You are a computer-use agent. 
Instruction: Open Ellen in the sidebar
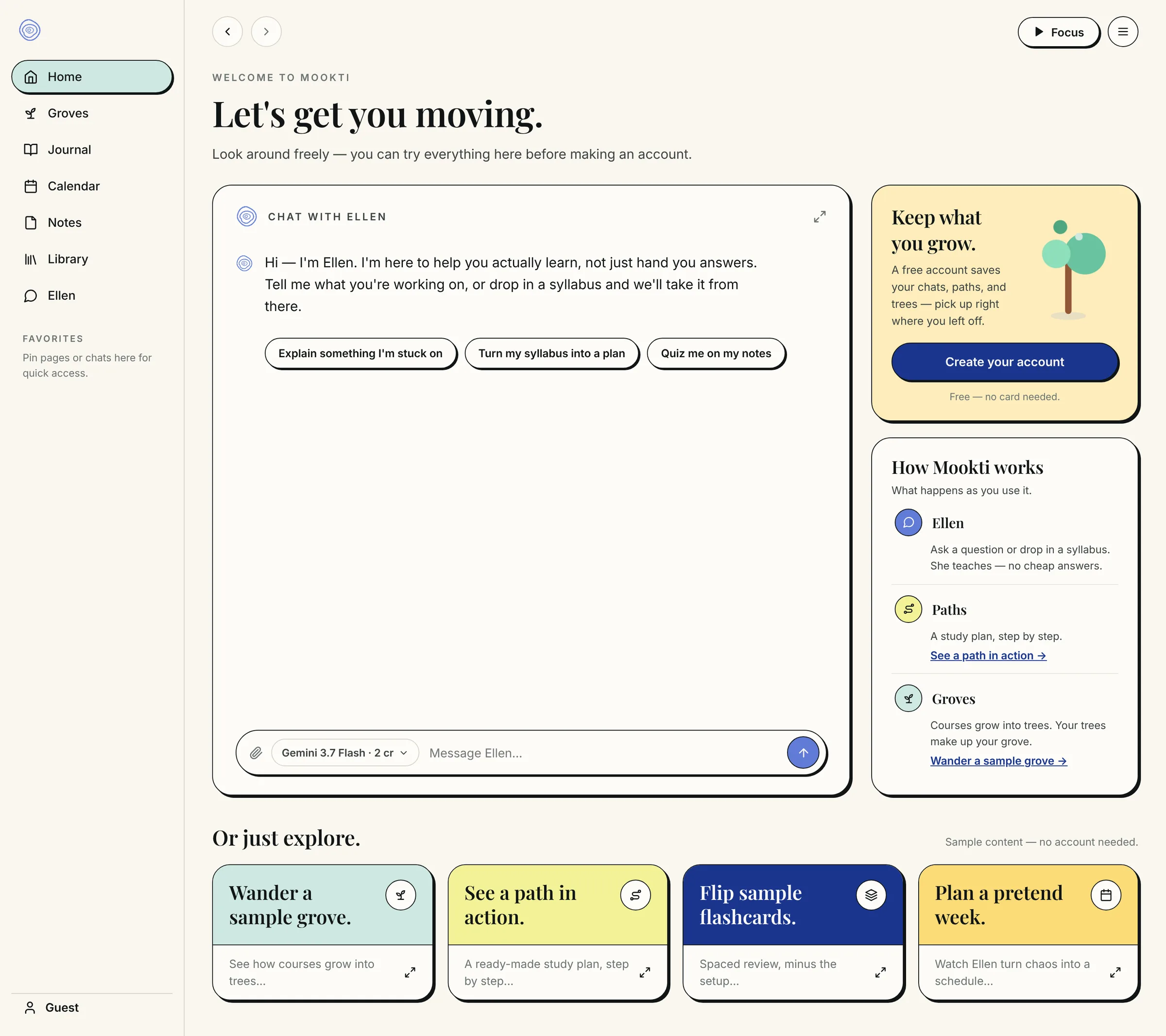click(92, 295)
